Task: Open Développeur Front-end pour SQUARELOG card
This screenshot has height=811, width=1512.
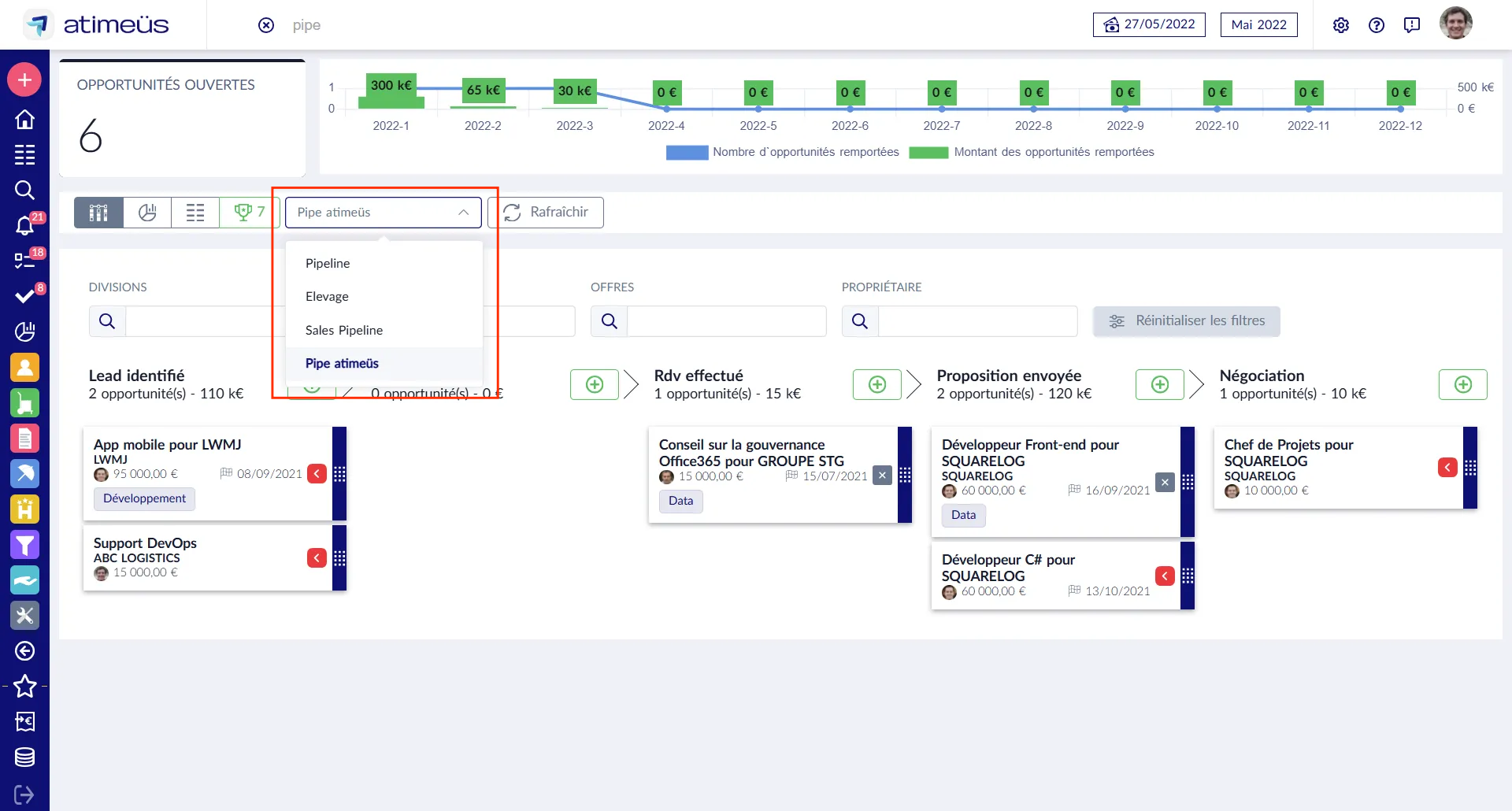Action: click(x=1055, y=482)
